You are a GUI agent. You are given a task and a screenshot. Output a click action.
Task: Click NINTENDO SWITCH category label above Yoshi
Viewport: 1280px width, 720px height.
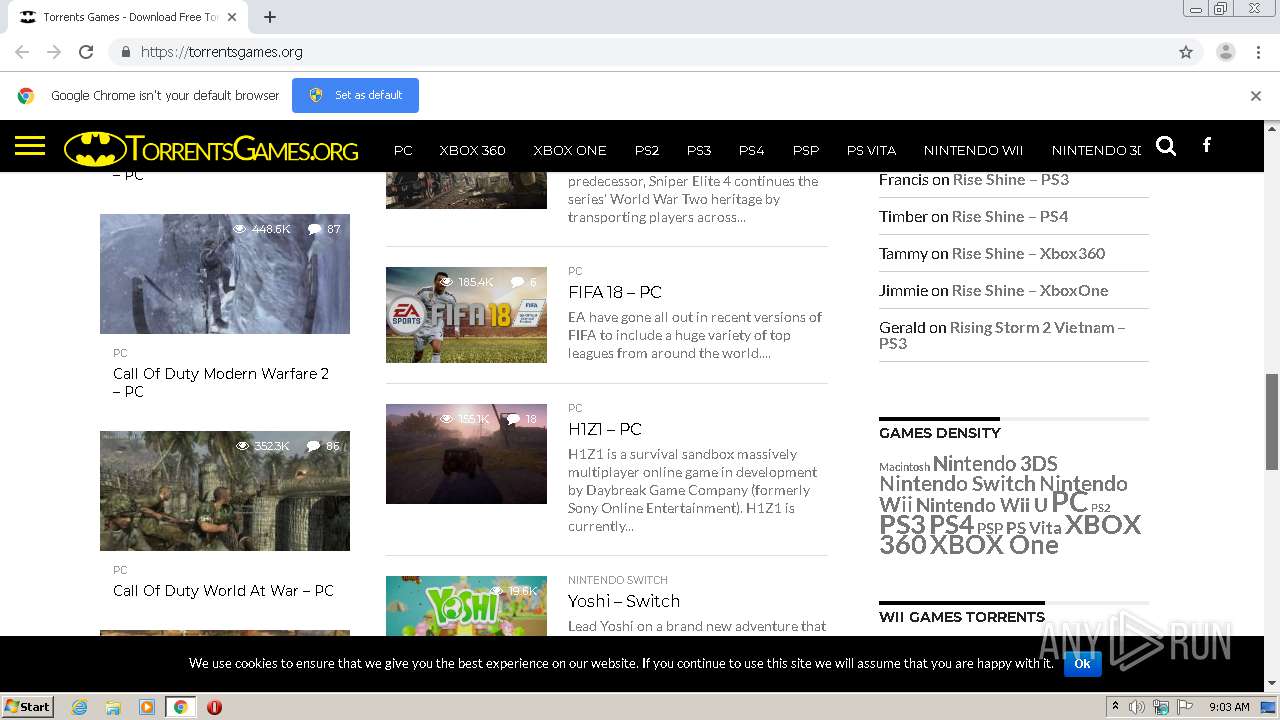(618, 580)
